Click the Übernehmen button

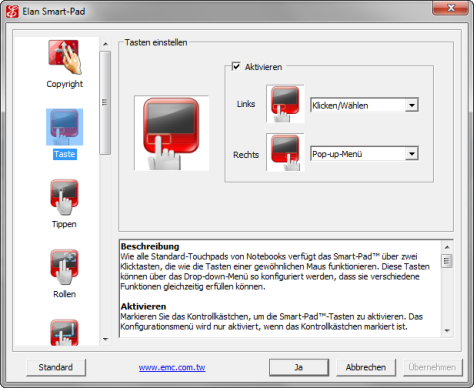(x=432, y=367)
